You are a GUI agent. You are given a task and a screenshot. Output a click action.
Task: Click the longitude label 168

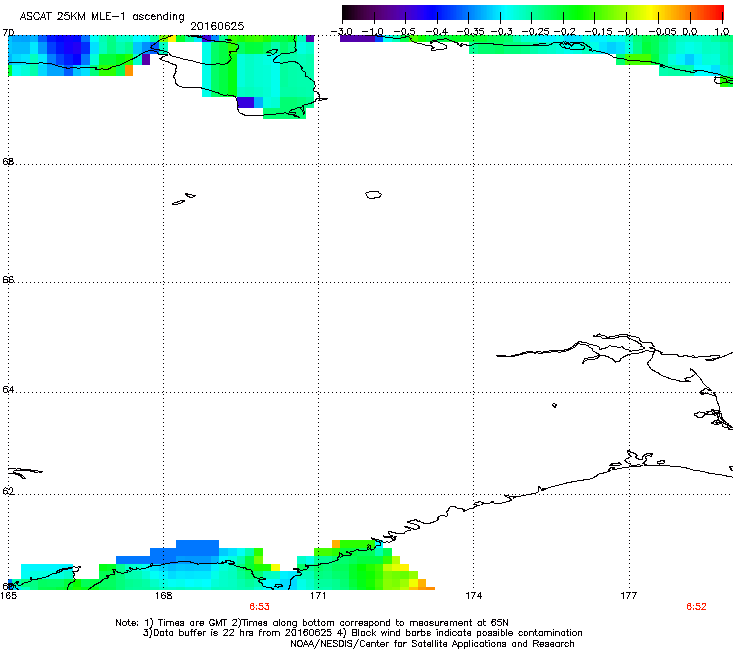click(163, 596)
